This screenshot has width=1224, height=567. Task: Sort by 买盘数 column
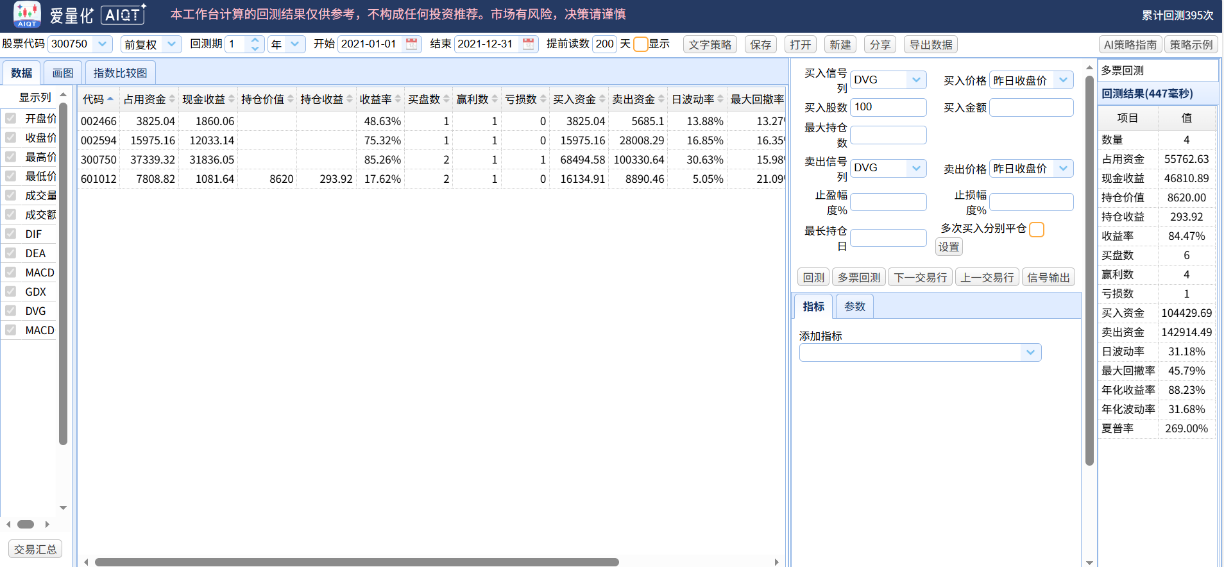(428, 99)
